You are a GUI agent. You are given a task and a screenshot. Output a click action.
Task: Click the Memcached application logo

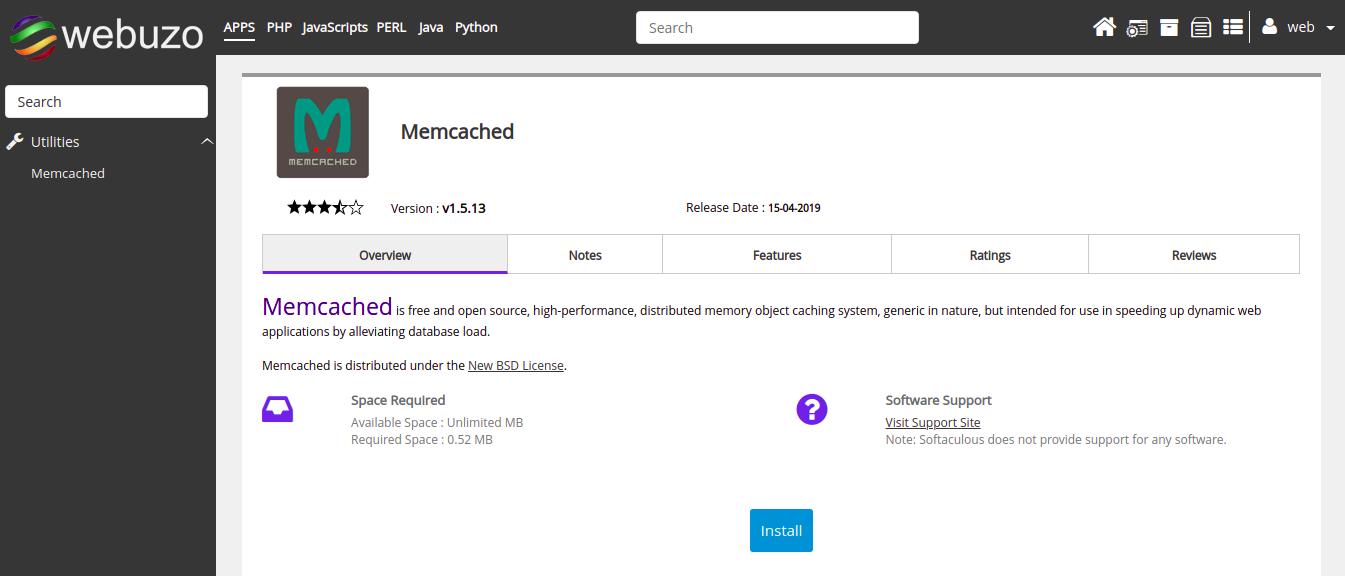click(x=322, y=132)
